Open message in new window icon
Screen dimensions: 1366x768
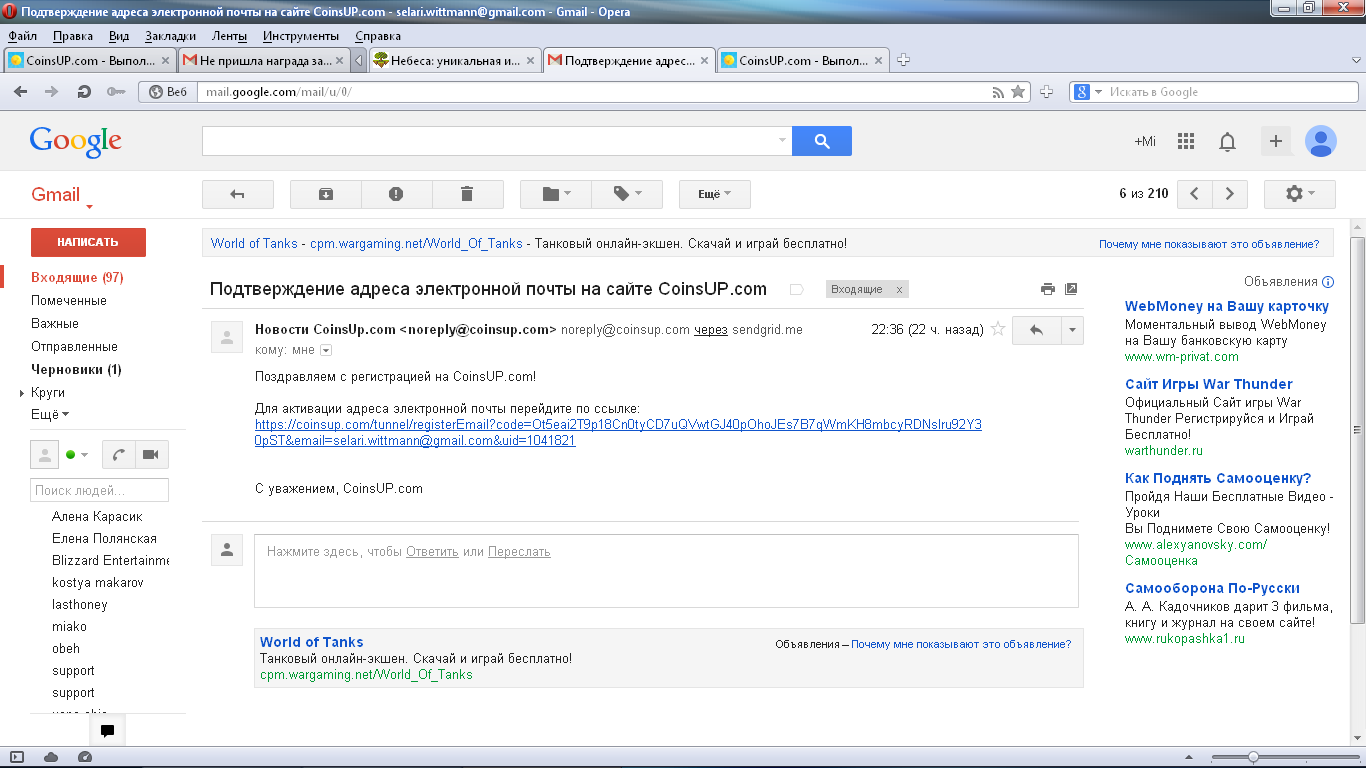coord(1071,289)
